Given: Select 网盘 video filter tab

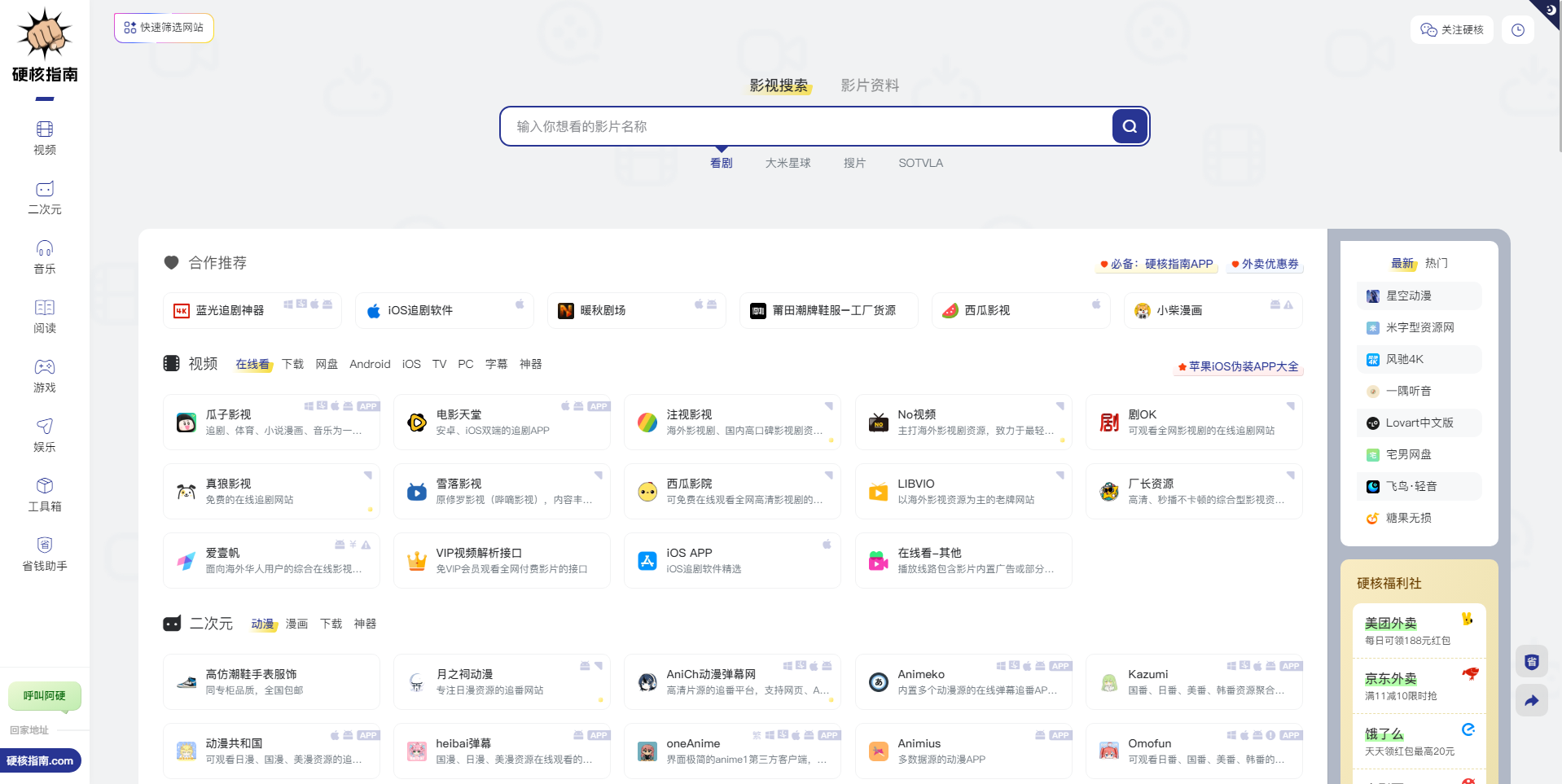Looking at the screenshot, I should coord(327,364).
